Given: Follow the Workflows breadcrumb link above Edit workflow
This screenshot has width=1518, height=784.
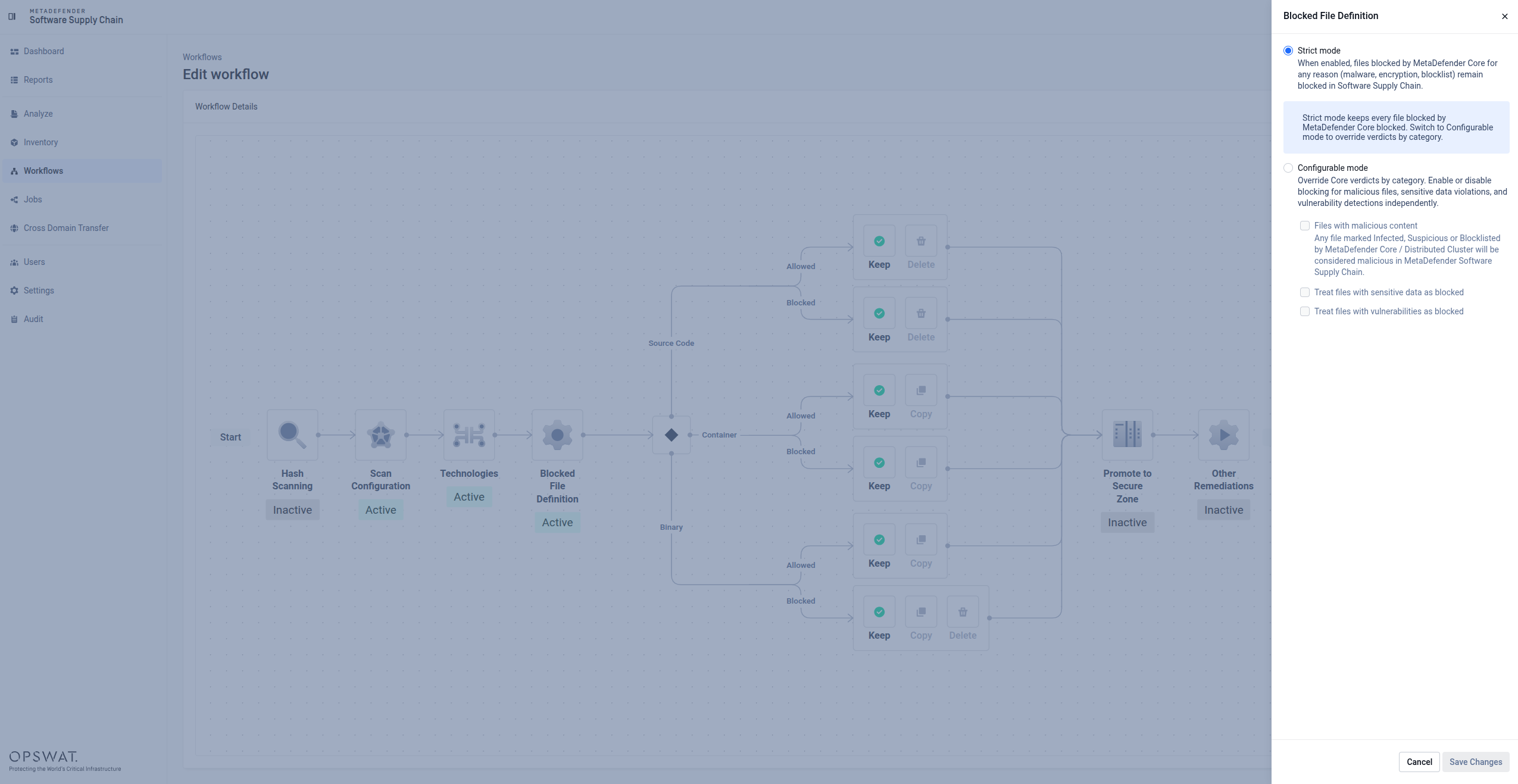Looking at the screenshot, I should click(202, 57).
